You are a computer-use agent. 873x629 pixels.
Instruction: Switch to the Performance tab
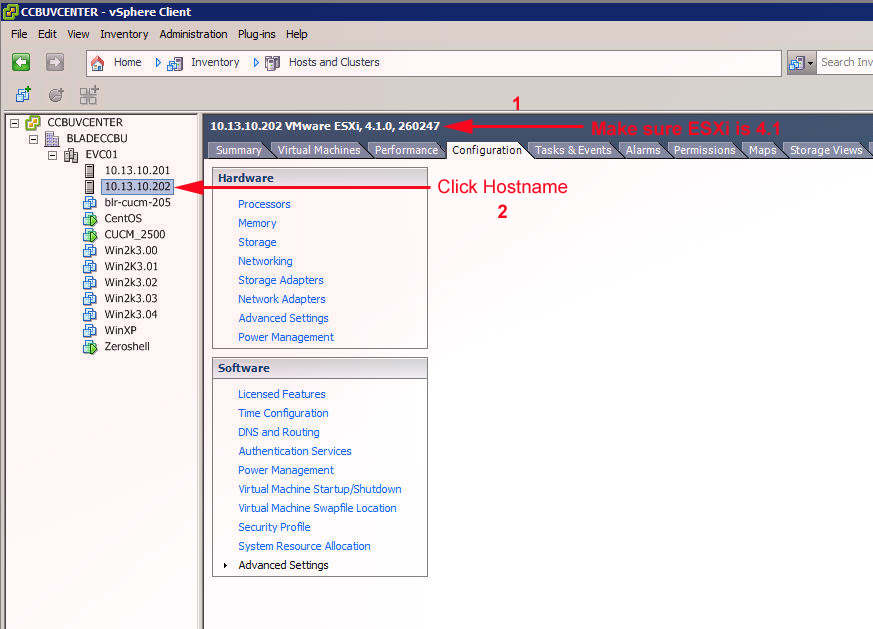click(x=406, y=150)
